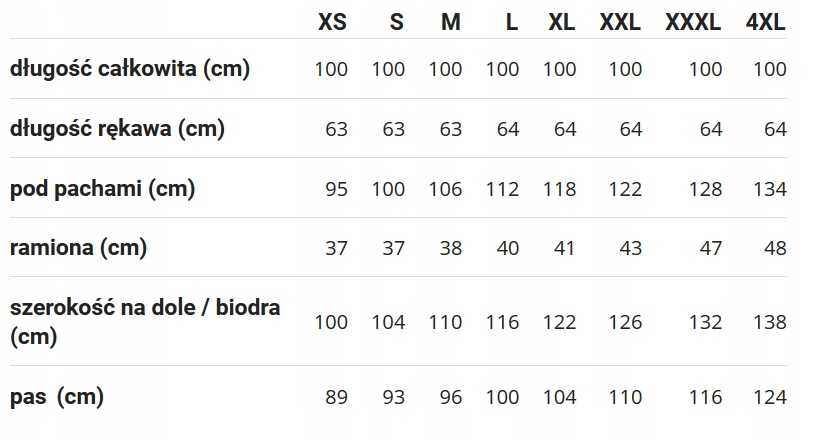Screen dimensions: 819x440
Task: Select the pod pachami (cm) row label
Action: (102, 188)
